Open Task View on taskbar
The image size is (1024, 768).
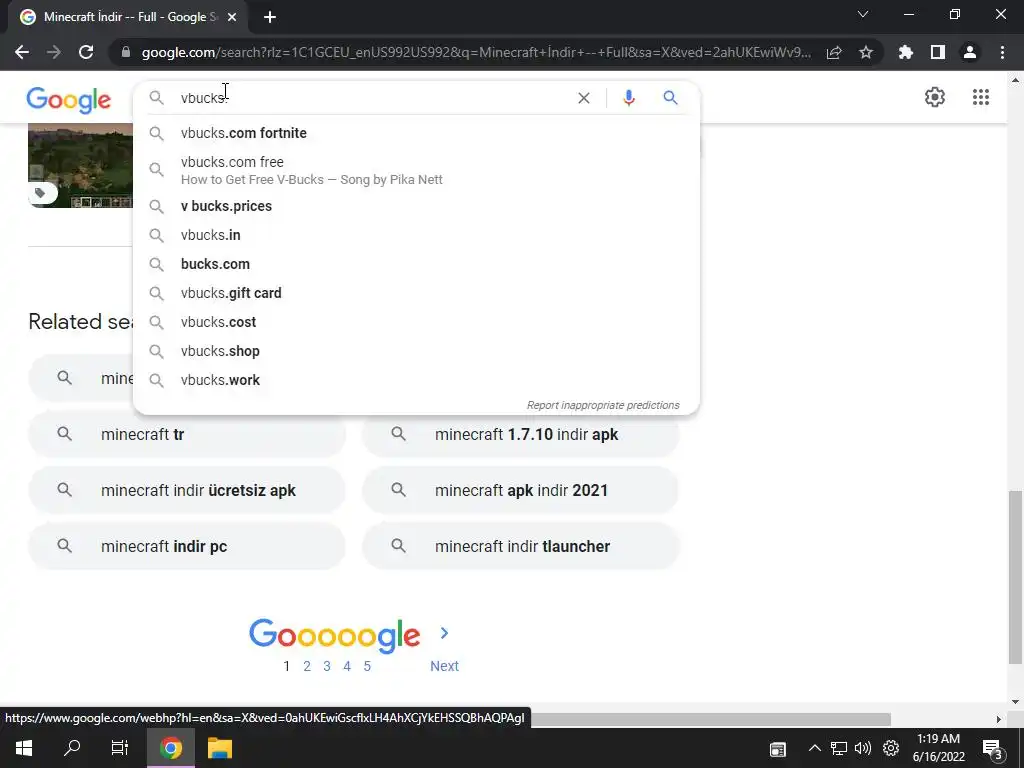[120, 748]
